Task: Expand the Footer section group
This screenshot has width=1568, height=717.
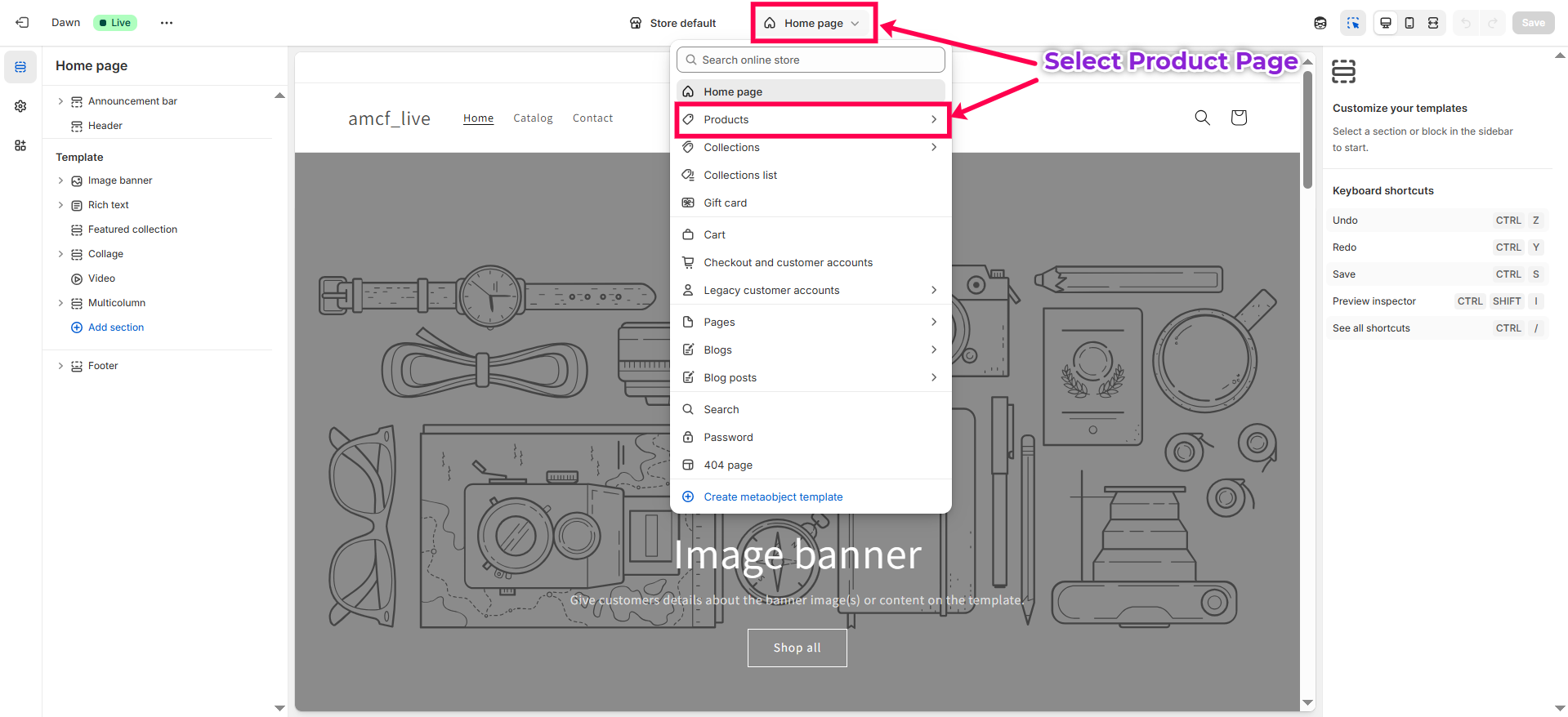Action: click(x=60, y=366)
